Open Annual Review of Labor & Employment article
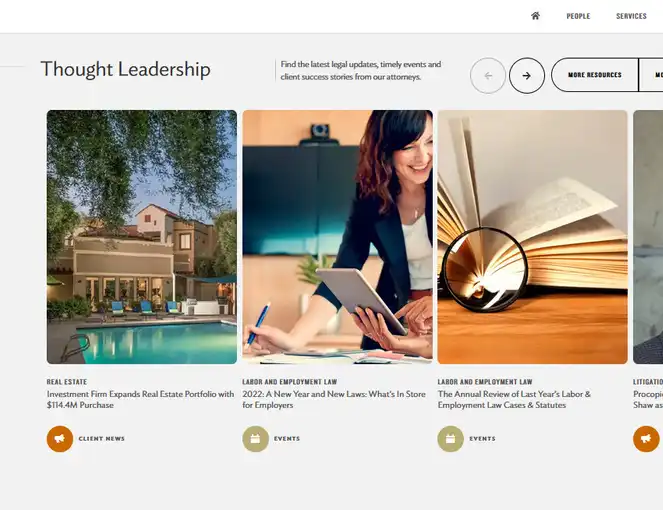The width and height of the screenshot is (663, 510). [514, 399]
